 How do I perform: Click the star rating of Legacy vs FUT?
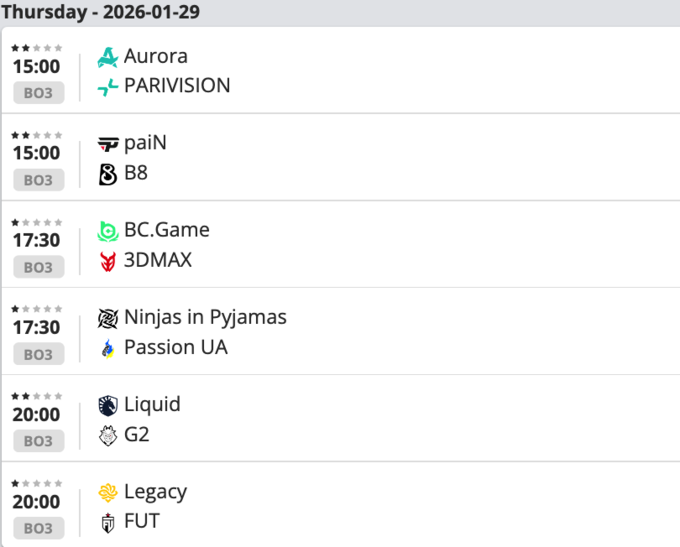pyautogui.click(x=36, y=482)
